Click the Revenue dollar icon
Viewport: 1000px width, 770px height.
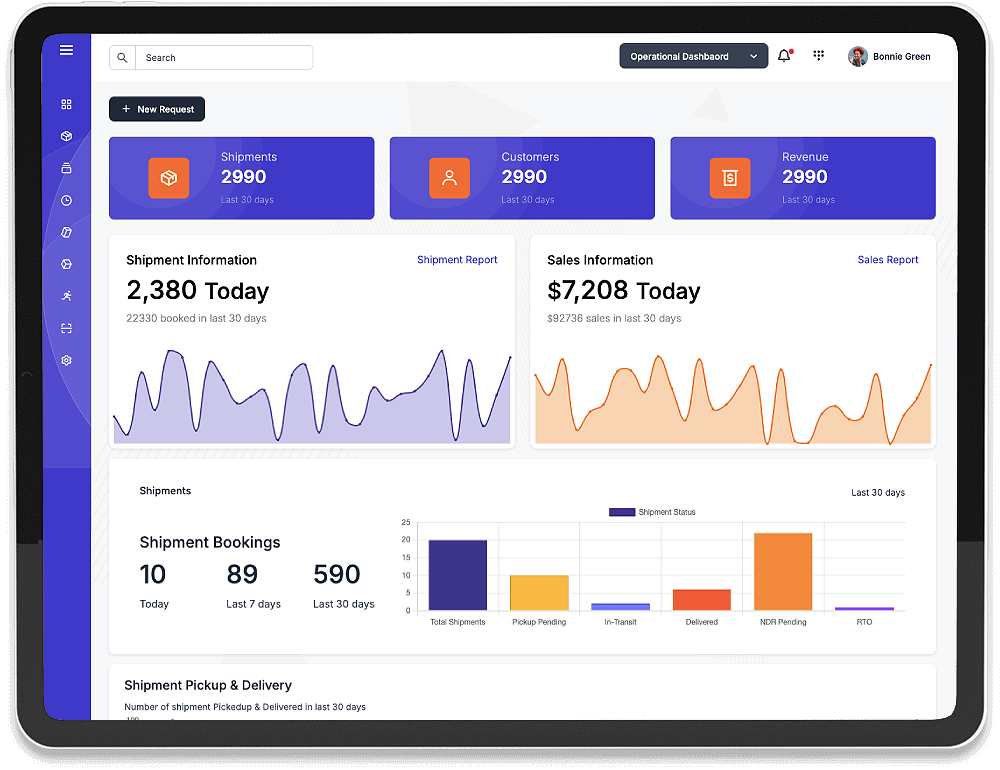pyautogui.click(x=730, y=178)
